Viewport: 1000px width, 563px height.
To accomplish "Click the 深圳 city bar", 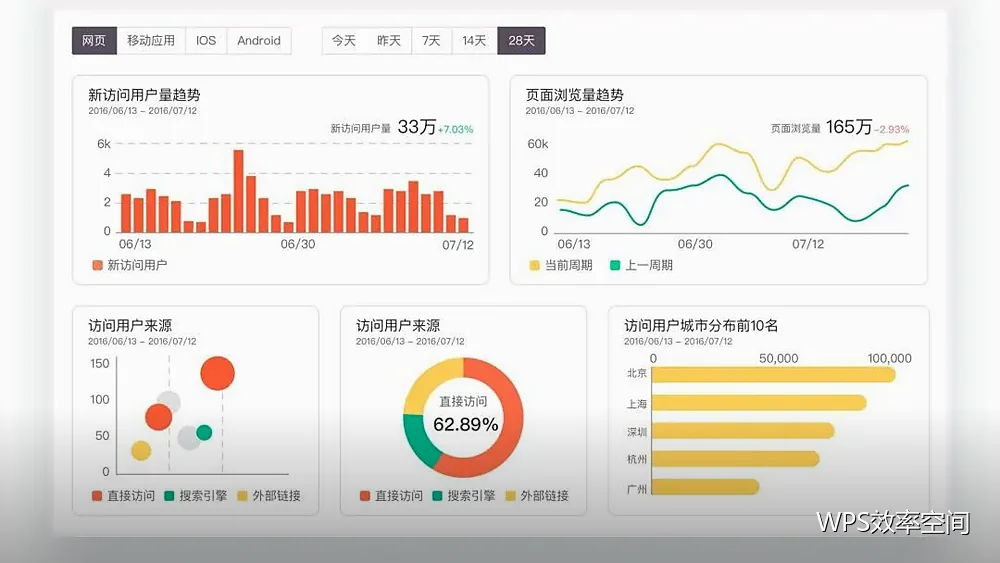I will (x=743, y=431).
